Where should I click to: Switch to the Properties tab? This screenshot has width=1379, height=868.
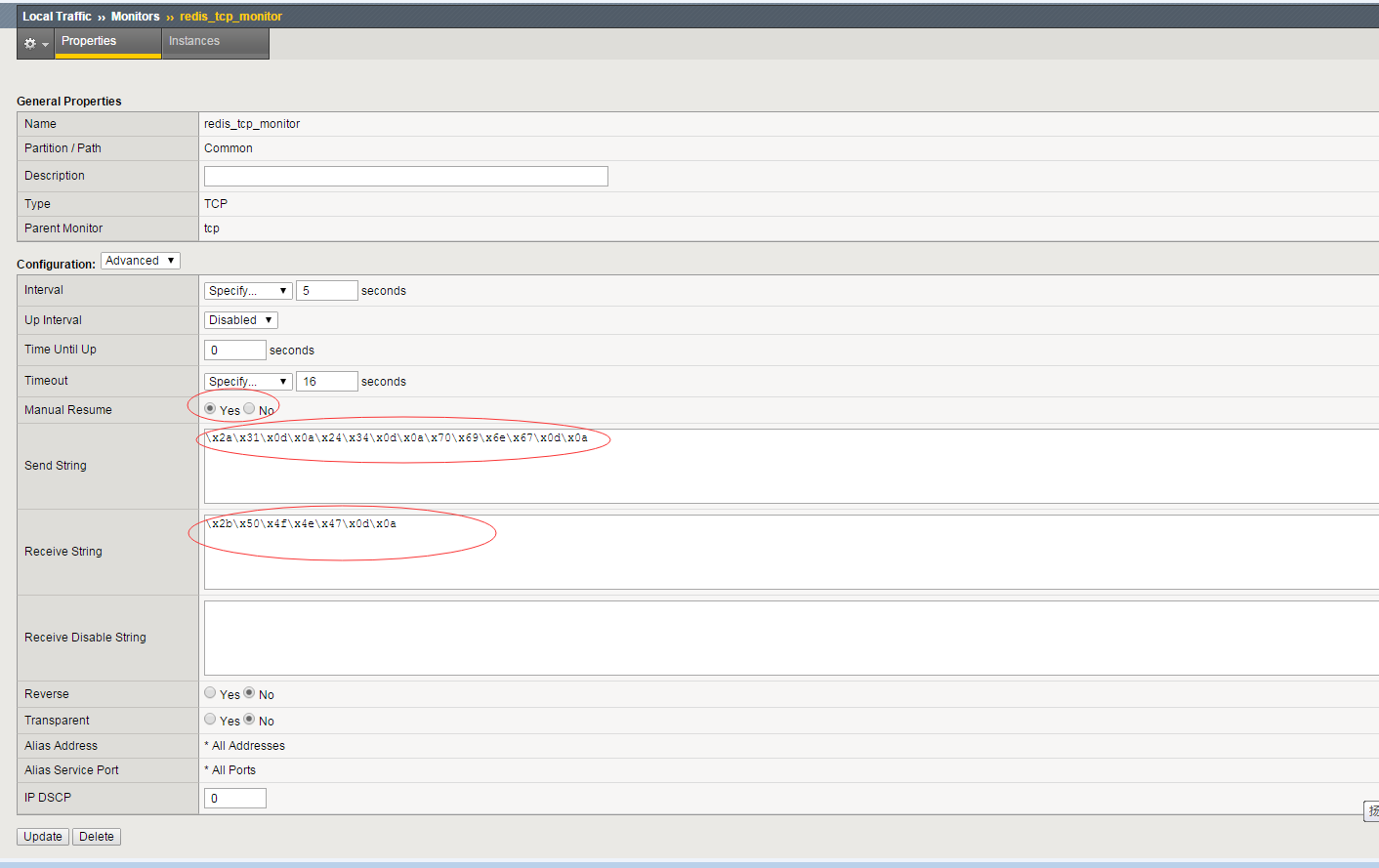pyautogui.click(x=107, y=42)
